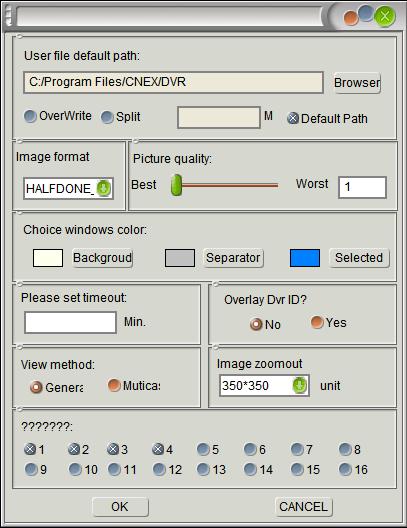Viewport: 407px width, 528px height.
Task: Click the title bar grip handle icon
Action: [x=8, y=16]
